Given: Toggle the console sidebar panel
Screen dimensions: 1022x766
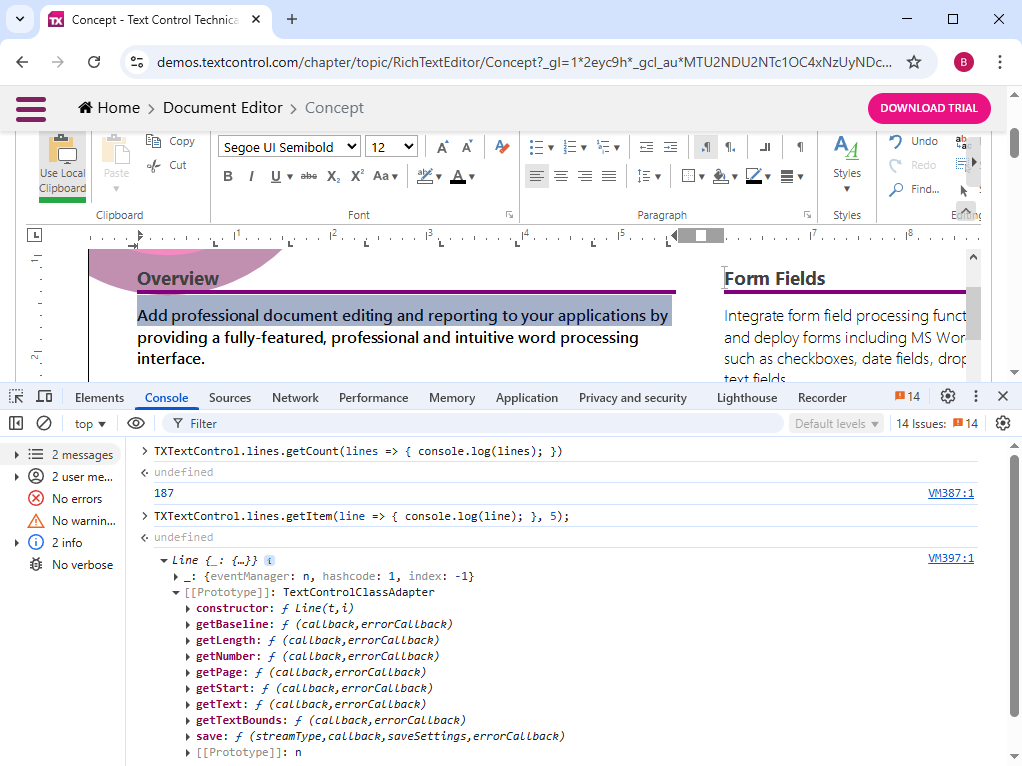Looking at the screenshot, I should click(x=16, y=423).
